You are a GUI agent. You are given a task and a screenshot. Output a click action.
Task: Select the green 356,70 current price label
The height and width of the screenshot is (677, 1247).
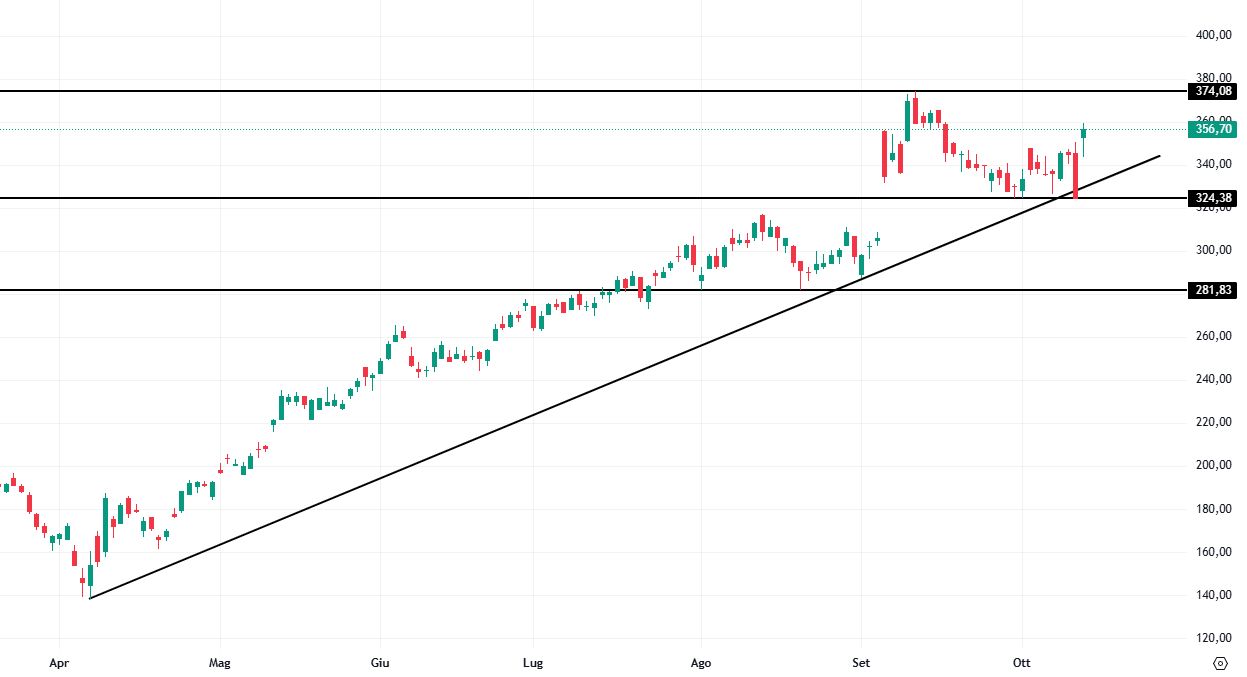[1214, 129]
